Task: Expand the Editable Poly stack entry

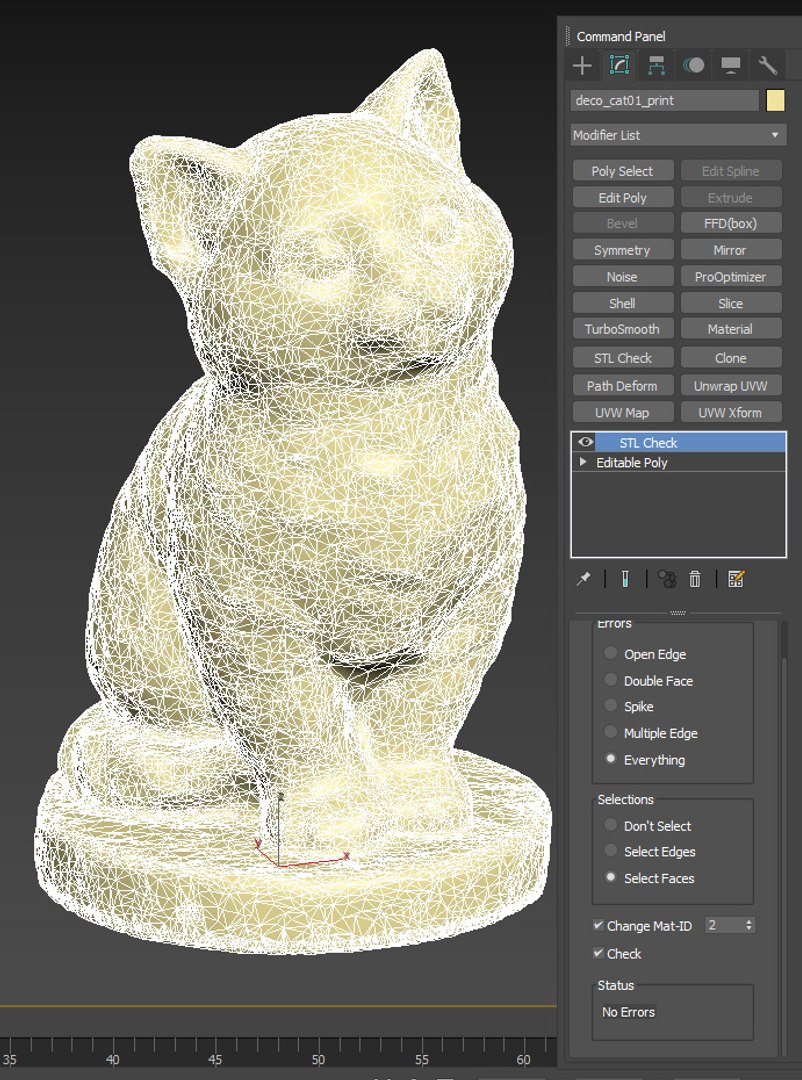Action: click(x=583, y=461)
